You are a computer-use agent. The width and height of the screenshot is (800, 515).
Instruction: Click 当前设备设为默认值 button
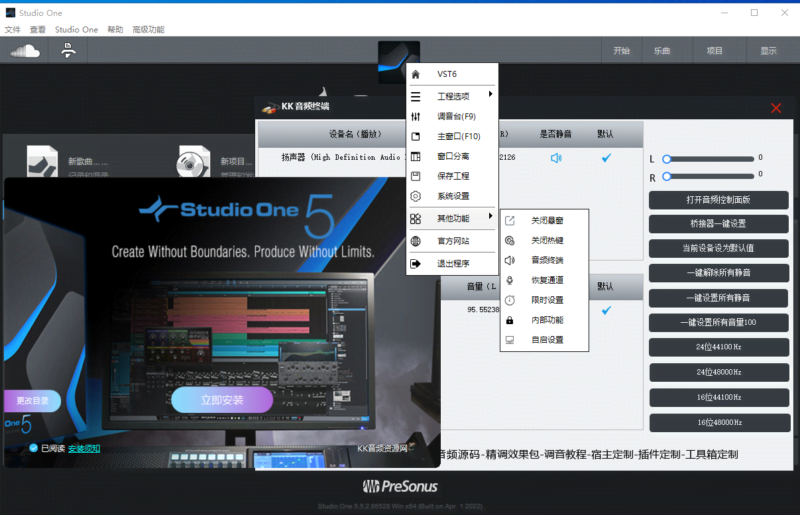tap(718, 248)
